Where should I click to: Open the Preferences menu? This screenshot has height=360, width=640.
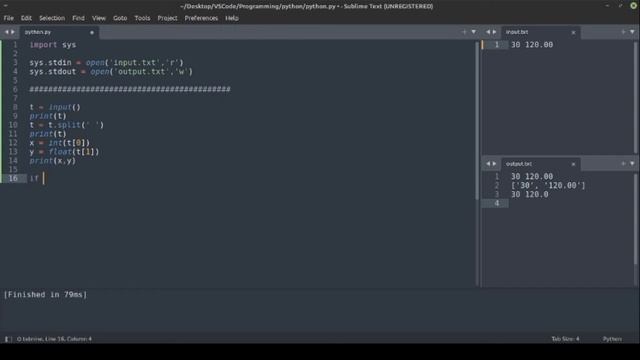point(201,18)
